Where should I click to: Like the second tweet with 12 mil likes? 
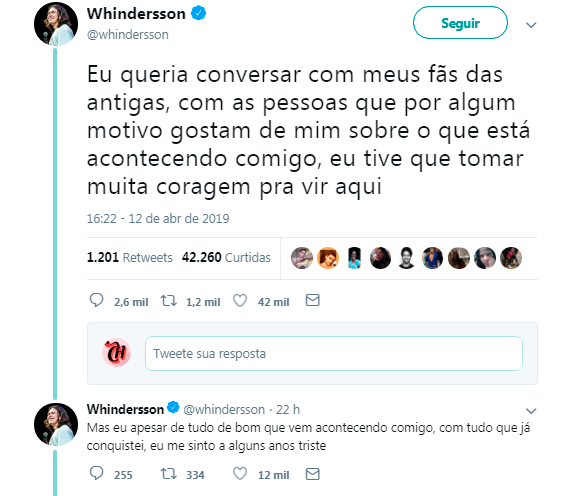(x=240, y=474)
